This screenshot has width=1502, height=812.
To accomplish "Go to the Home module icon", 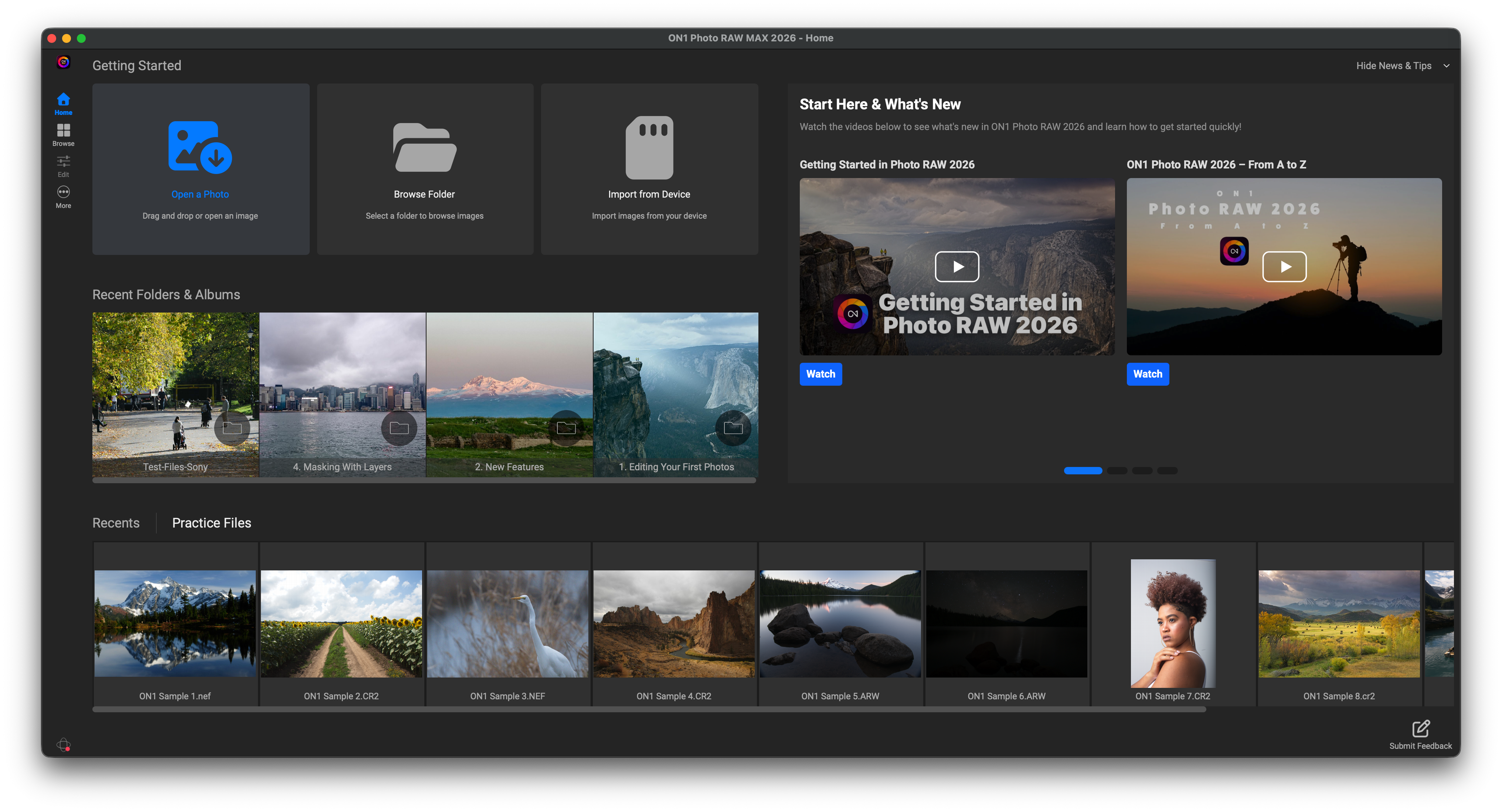I will pos(64,99).
